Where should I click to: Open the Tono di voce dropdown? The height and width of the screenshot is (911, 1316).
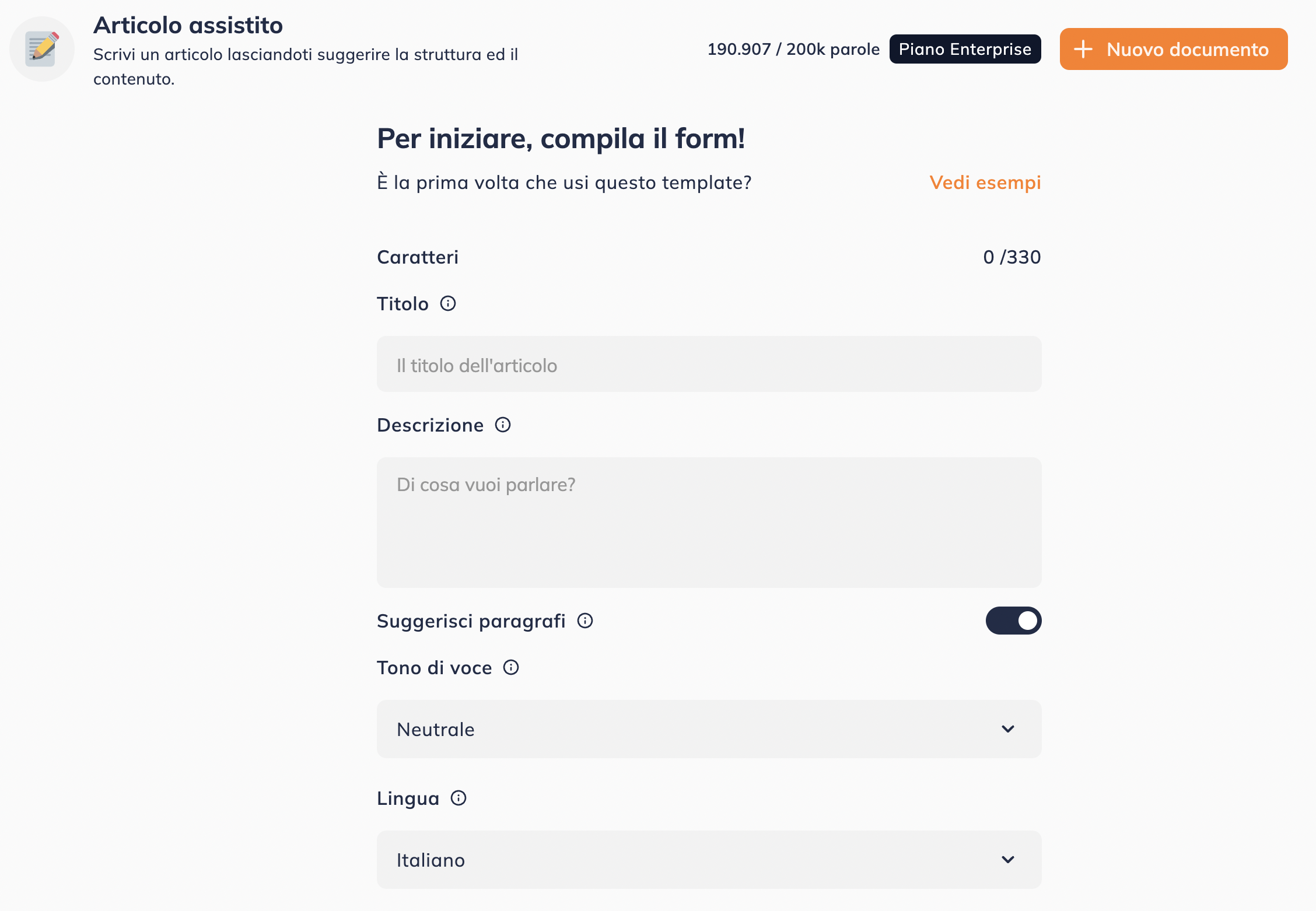(x=709, y=729)
